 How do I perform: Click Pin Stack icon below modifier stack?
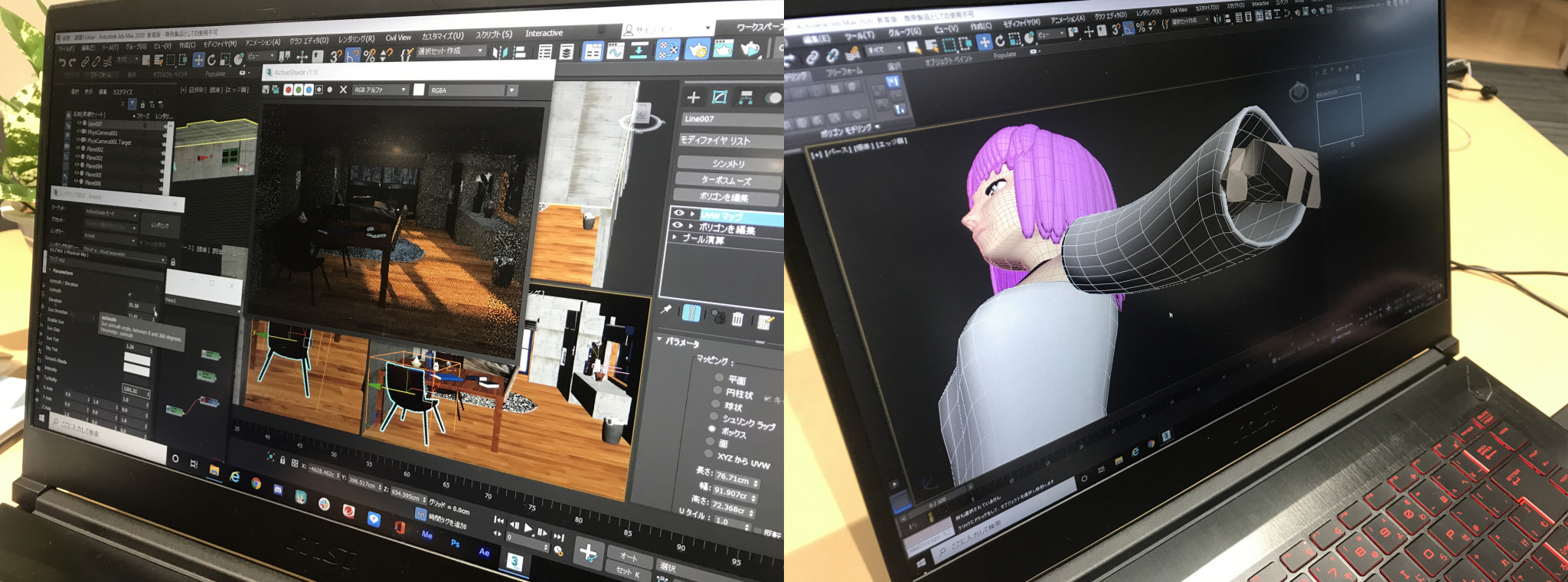tap(666, 309)
